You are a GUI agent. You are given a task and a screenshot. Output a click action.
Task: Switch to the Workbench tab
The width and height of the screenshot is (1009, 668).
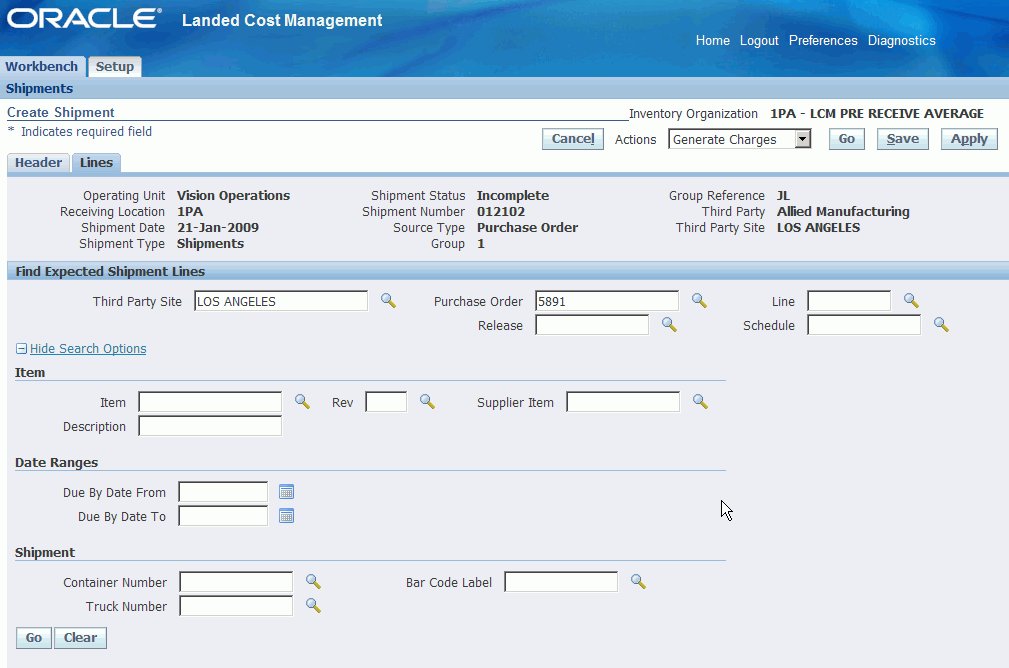coord(42,66)
